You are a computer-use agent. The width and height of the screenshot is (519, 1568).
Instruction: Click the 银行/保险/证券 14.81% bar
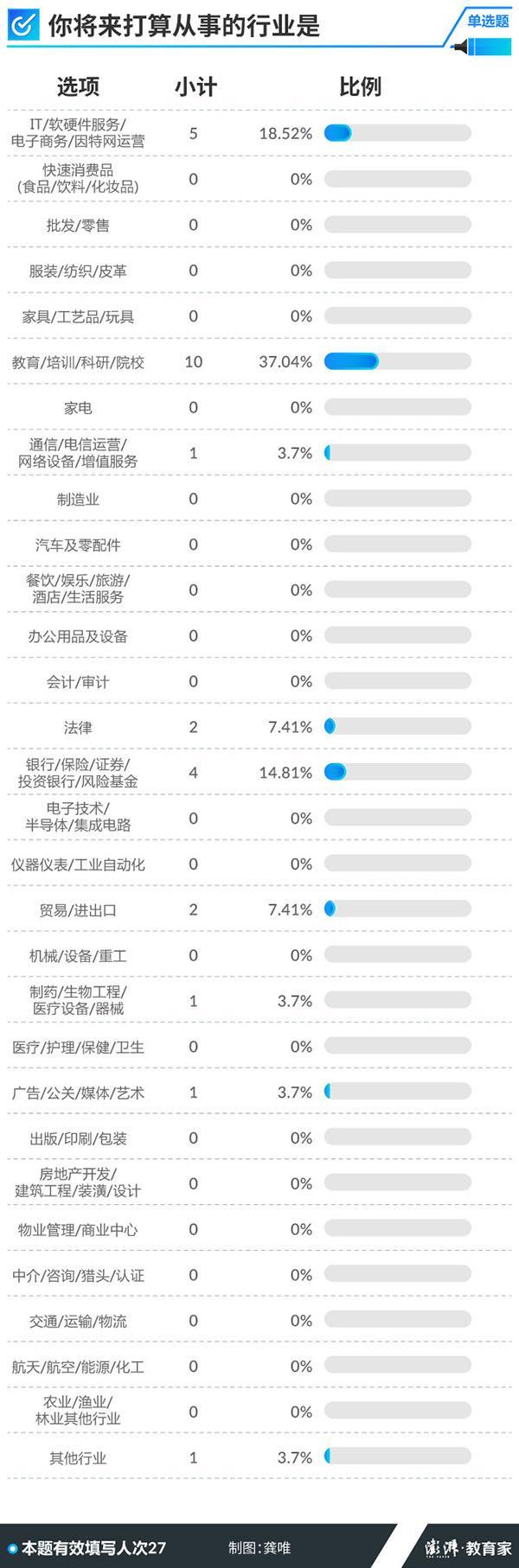(398, 772)
